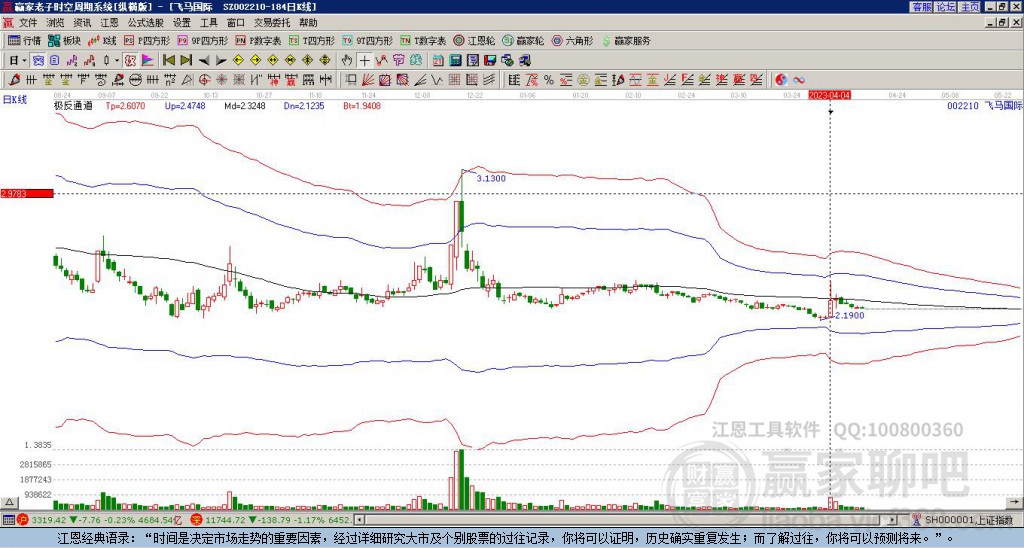
Task: Open the 9P四方形 tool
Action: point(203,40)
